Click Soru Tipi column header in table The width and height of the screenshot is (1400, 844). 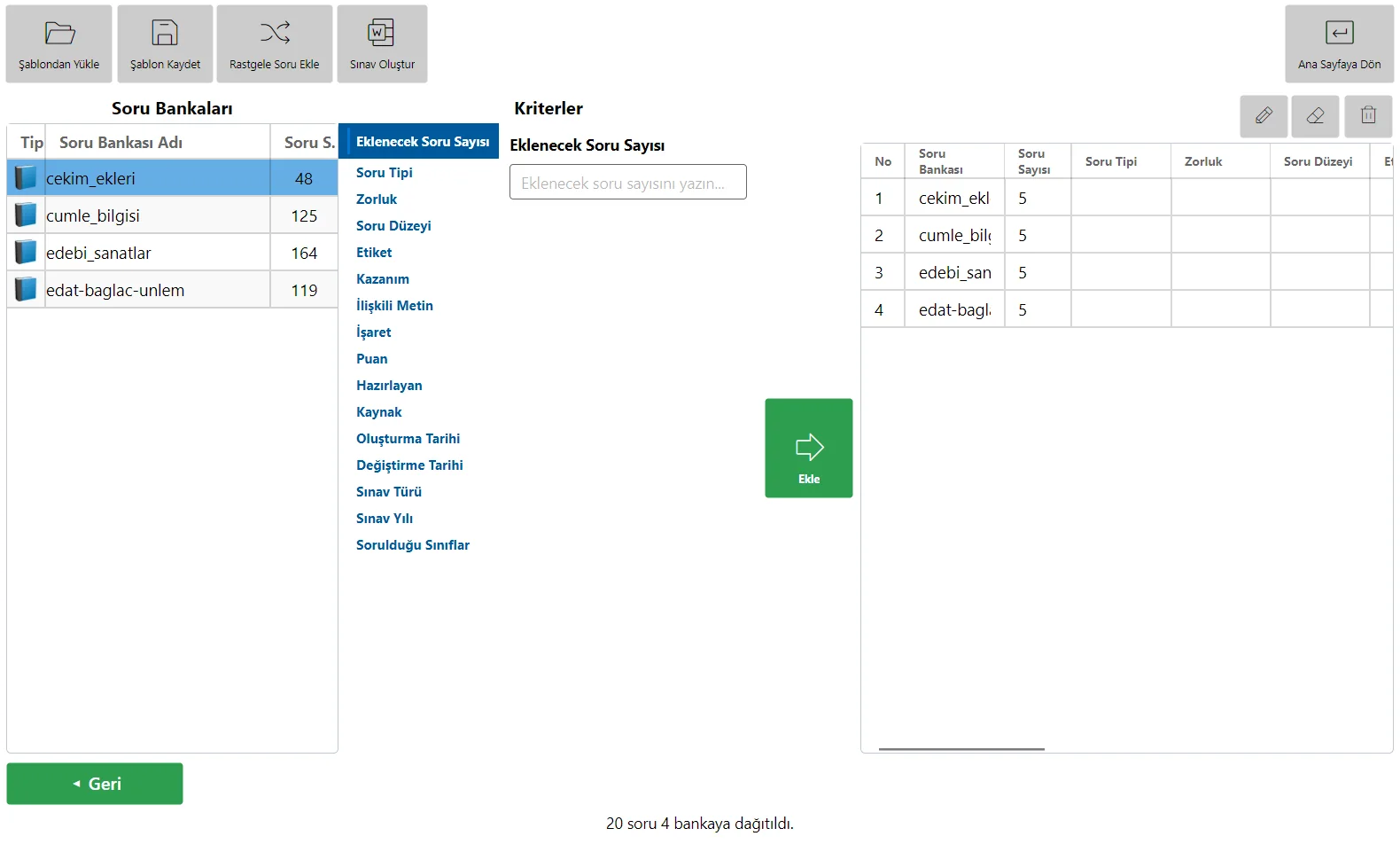point(1121,161)
